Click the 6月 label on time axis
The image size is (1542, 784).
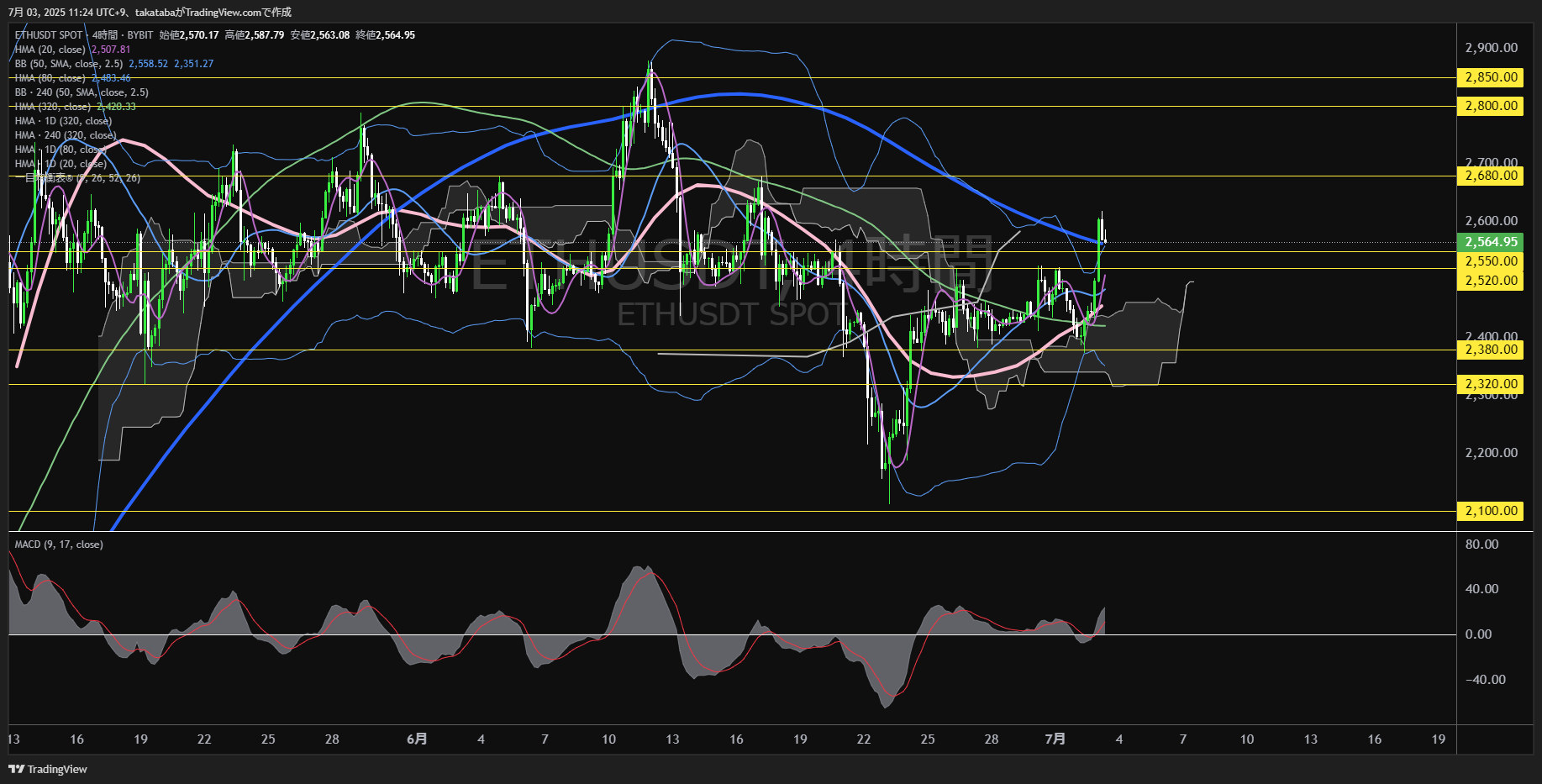pos(417,739)
